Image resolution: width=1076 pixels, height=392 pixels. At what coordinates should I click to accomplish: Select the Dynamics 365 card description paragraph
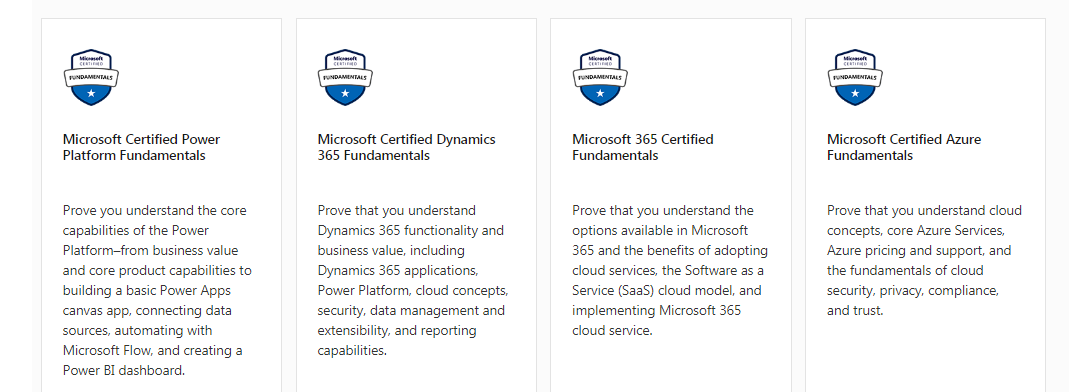tap(413, 280)
